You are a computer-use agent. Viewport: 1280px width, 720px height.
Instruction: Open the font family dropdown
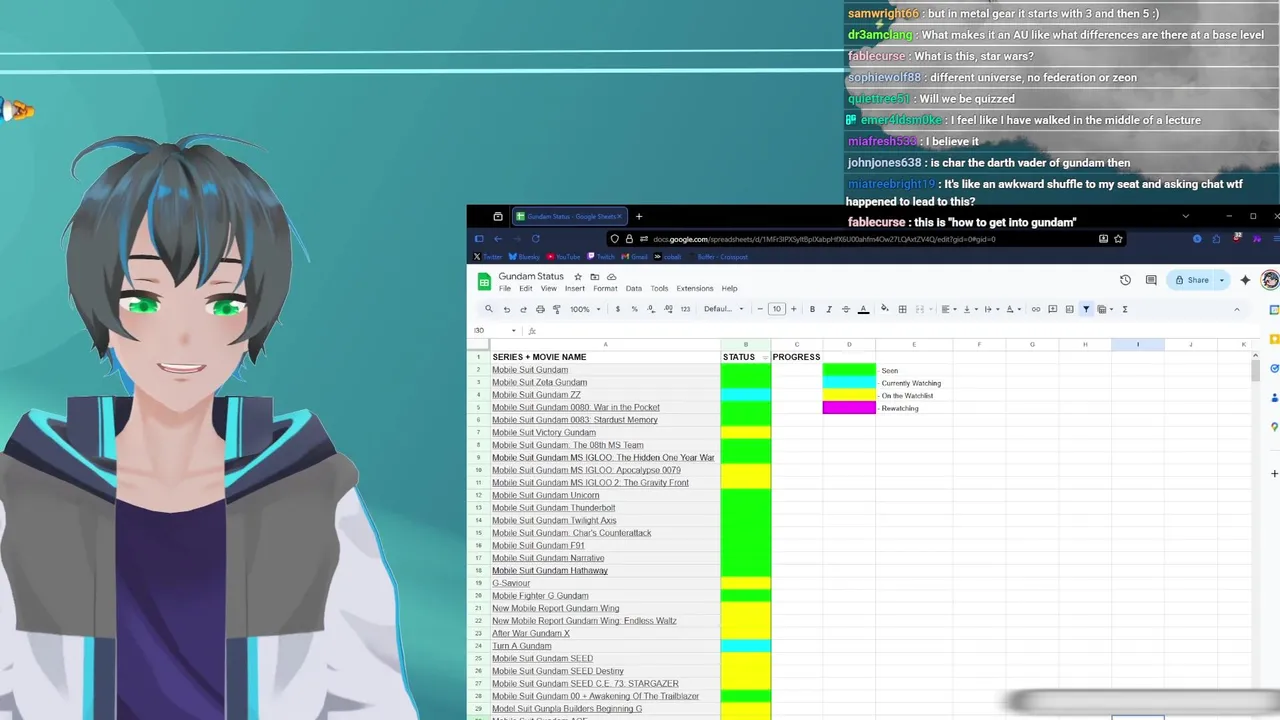tap(723, 309)
